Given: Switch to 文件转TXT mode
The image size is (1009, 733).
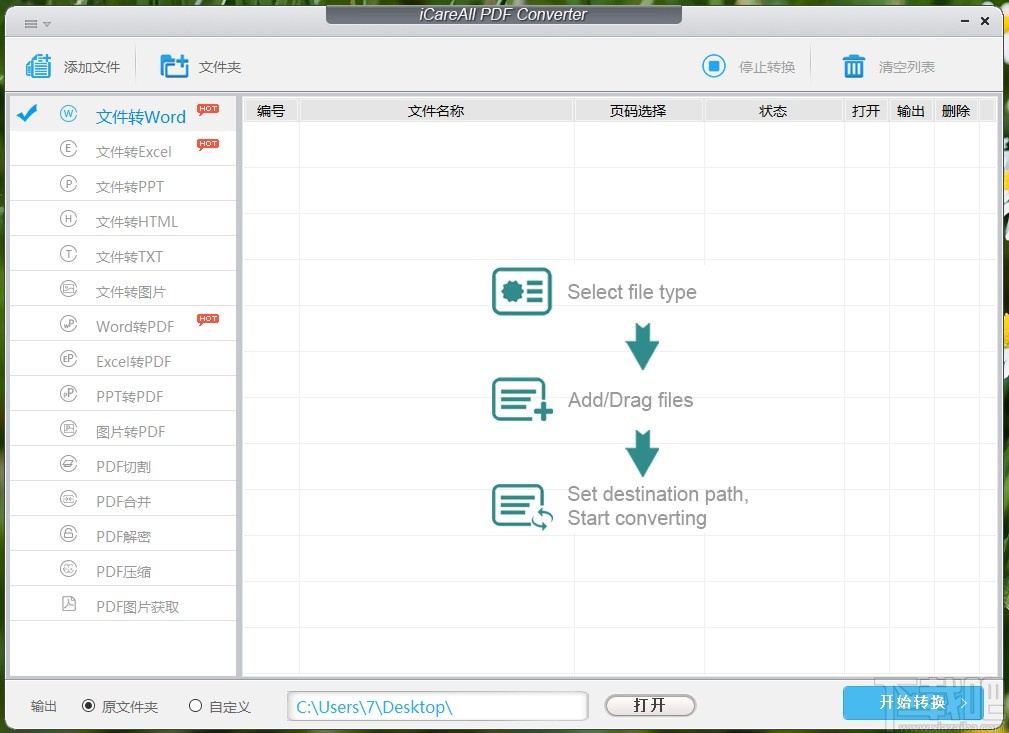Looking at the screenshot, I should pyautogui.click(x=123, y=254).
